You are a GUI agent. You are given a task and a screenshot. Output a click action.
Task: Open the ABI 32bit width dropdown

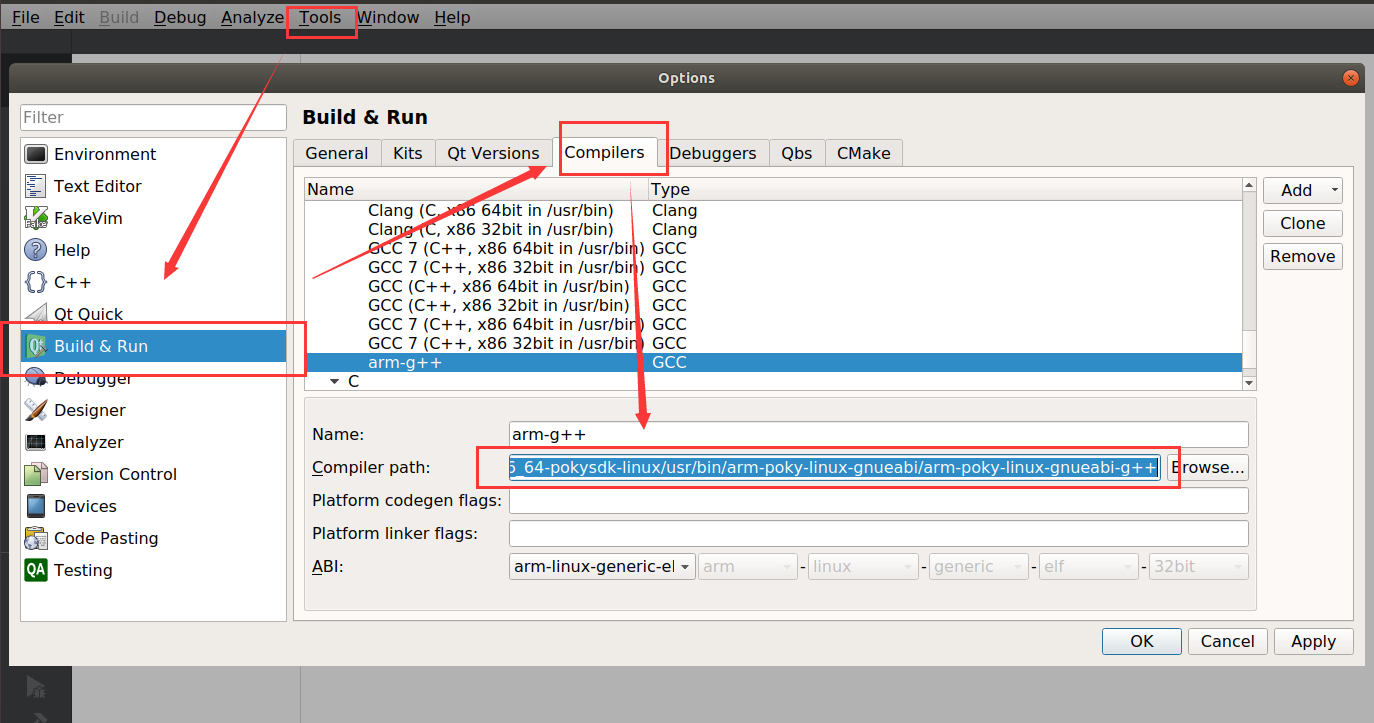[1199, 566]
